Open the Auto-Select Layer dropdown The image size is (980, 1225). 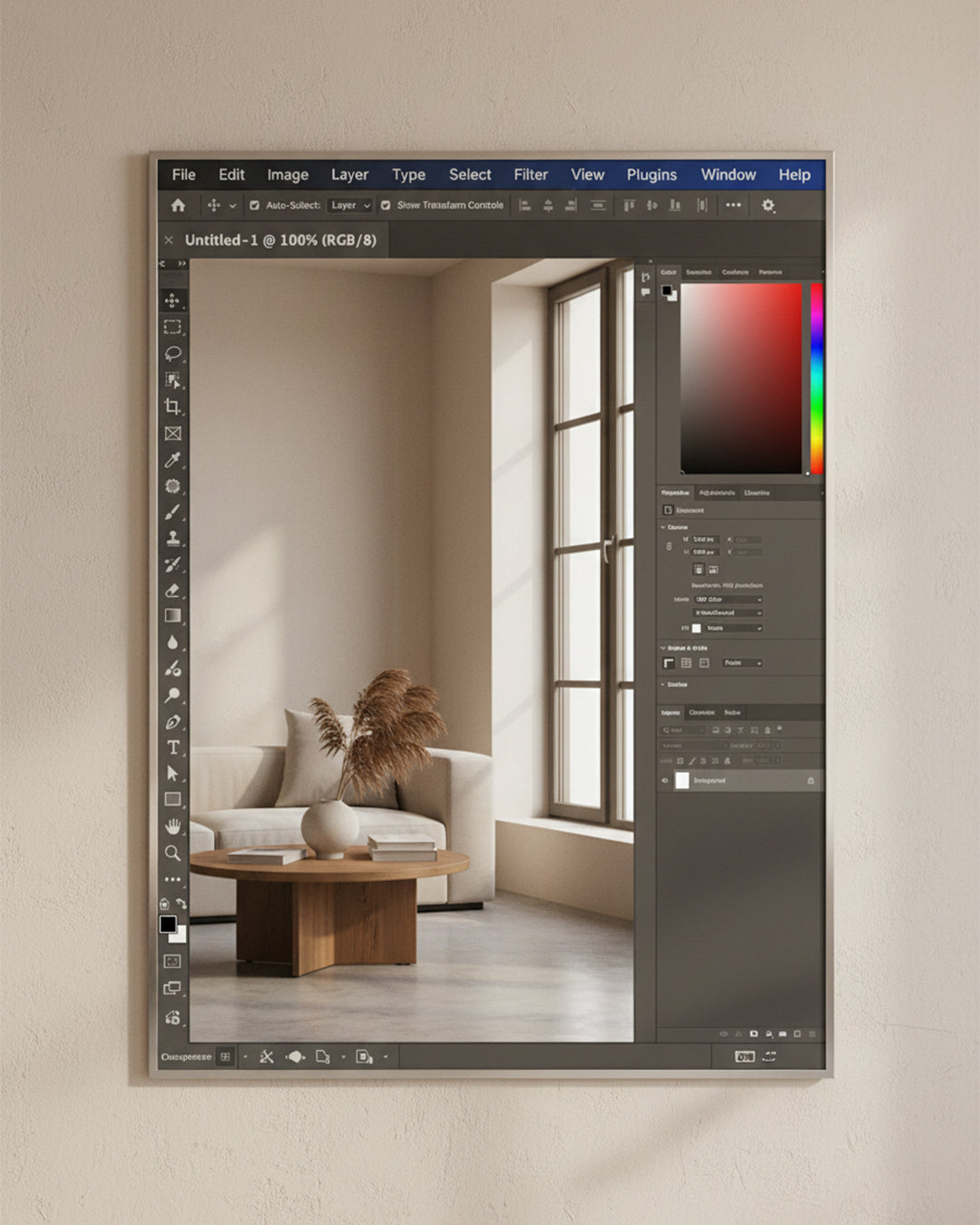[348, 206]
